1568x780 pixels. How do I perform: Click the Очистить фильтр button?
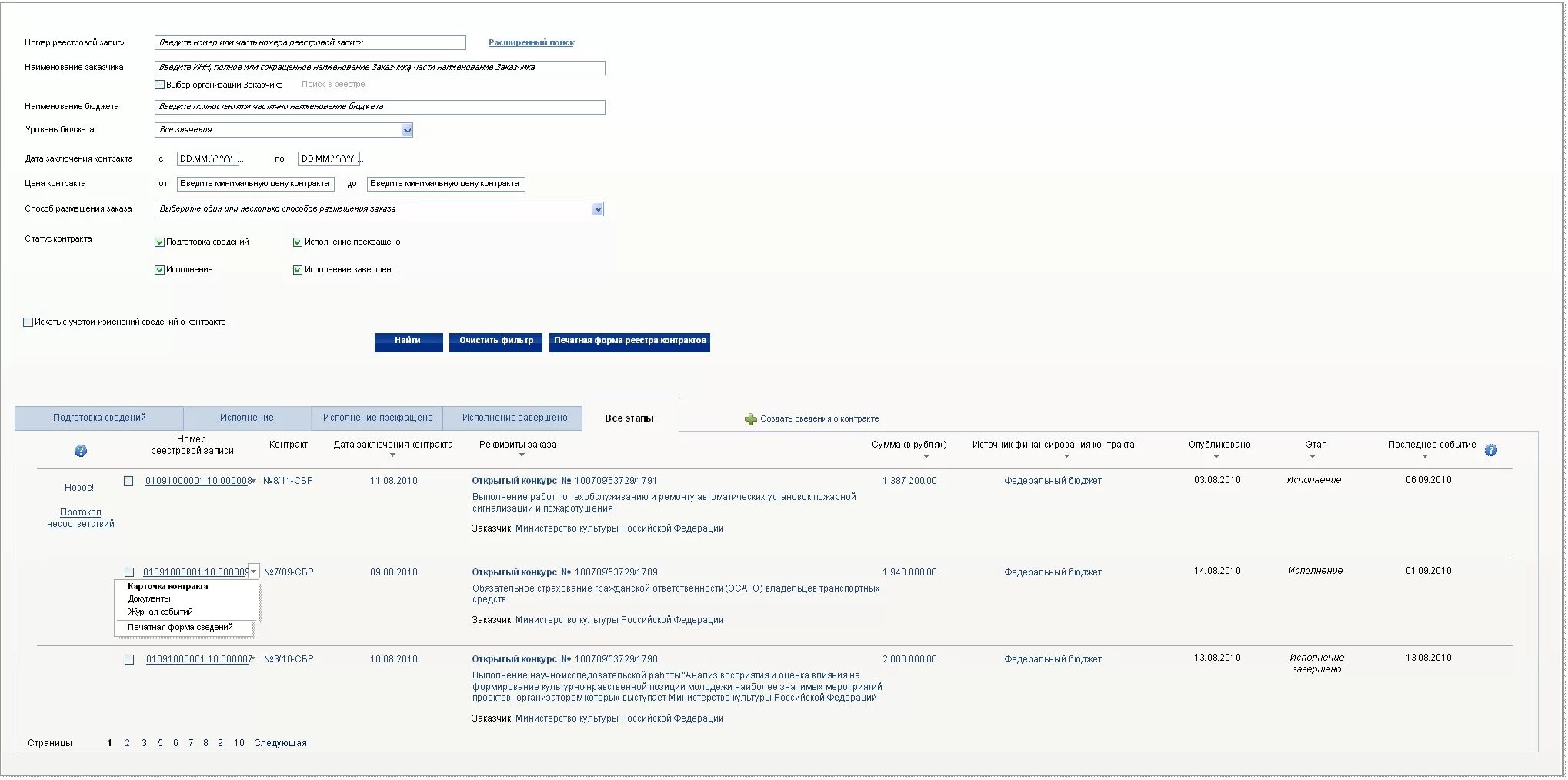(x=496, y=342)
